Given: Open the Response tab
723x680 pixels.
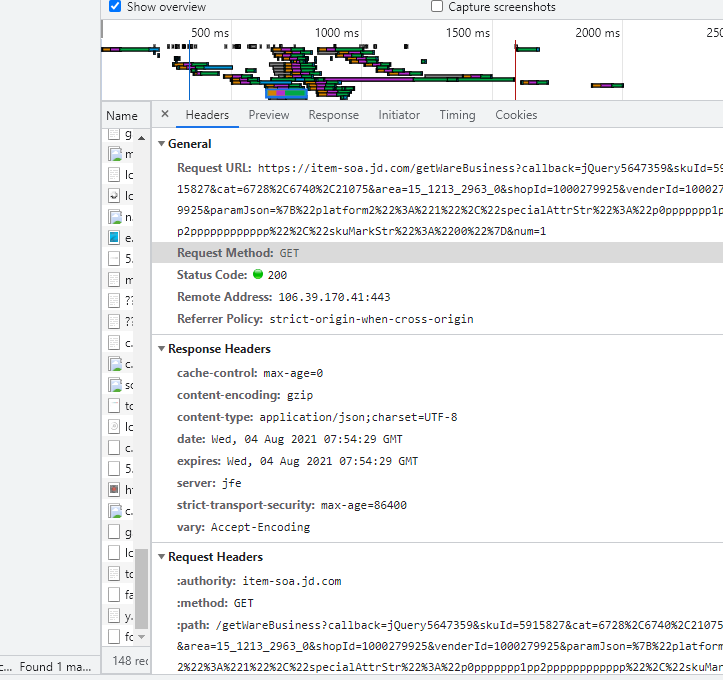Looking at the screenshot, I should 333,115.
